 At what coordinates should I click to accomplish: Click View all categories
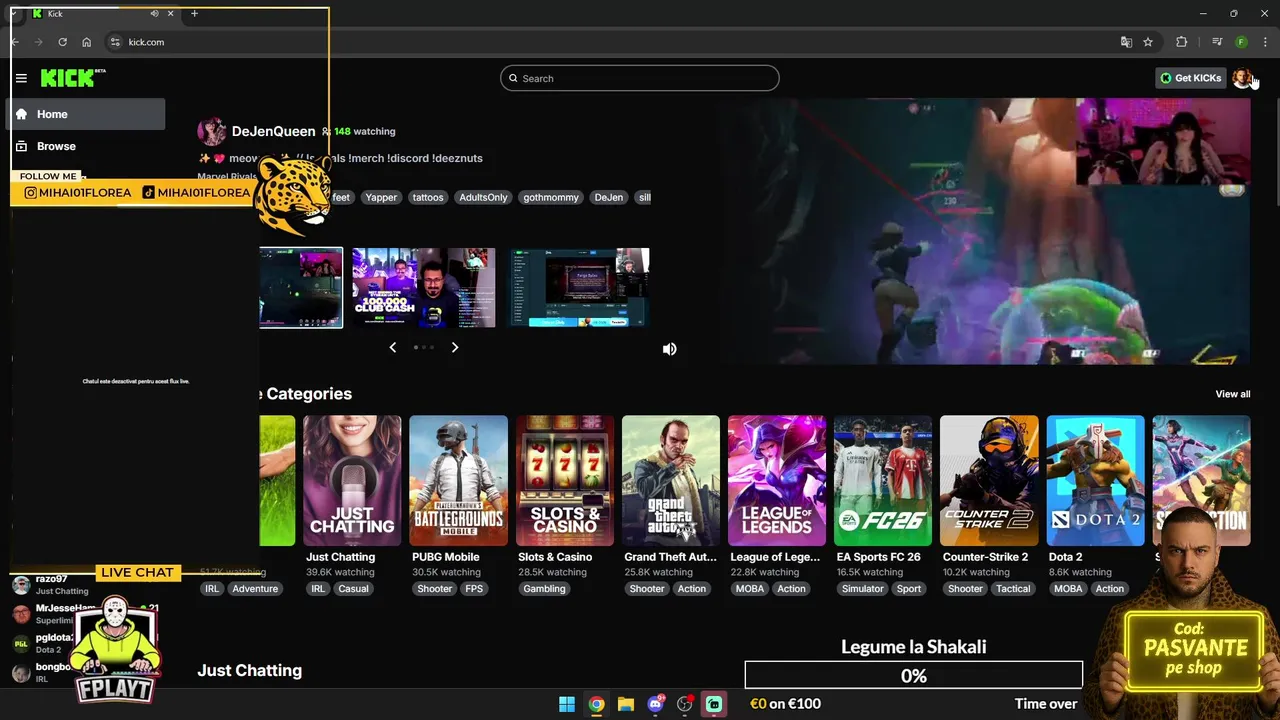[x=1233, y=394]
